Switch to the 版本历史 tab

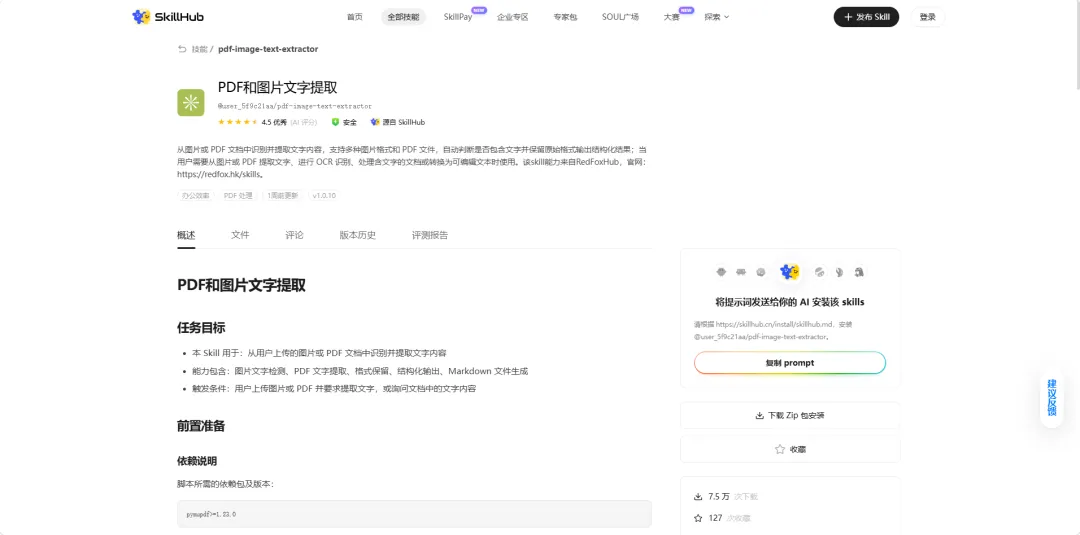point(357,235)
